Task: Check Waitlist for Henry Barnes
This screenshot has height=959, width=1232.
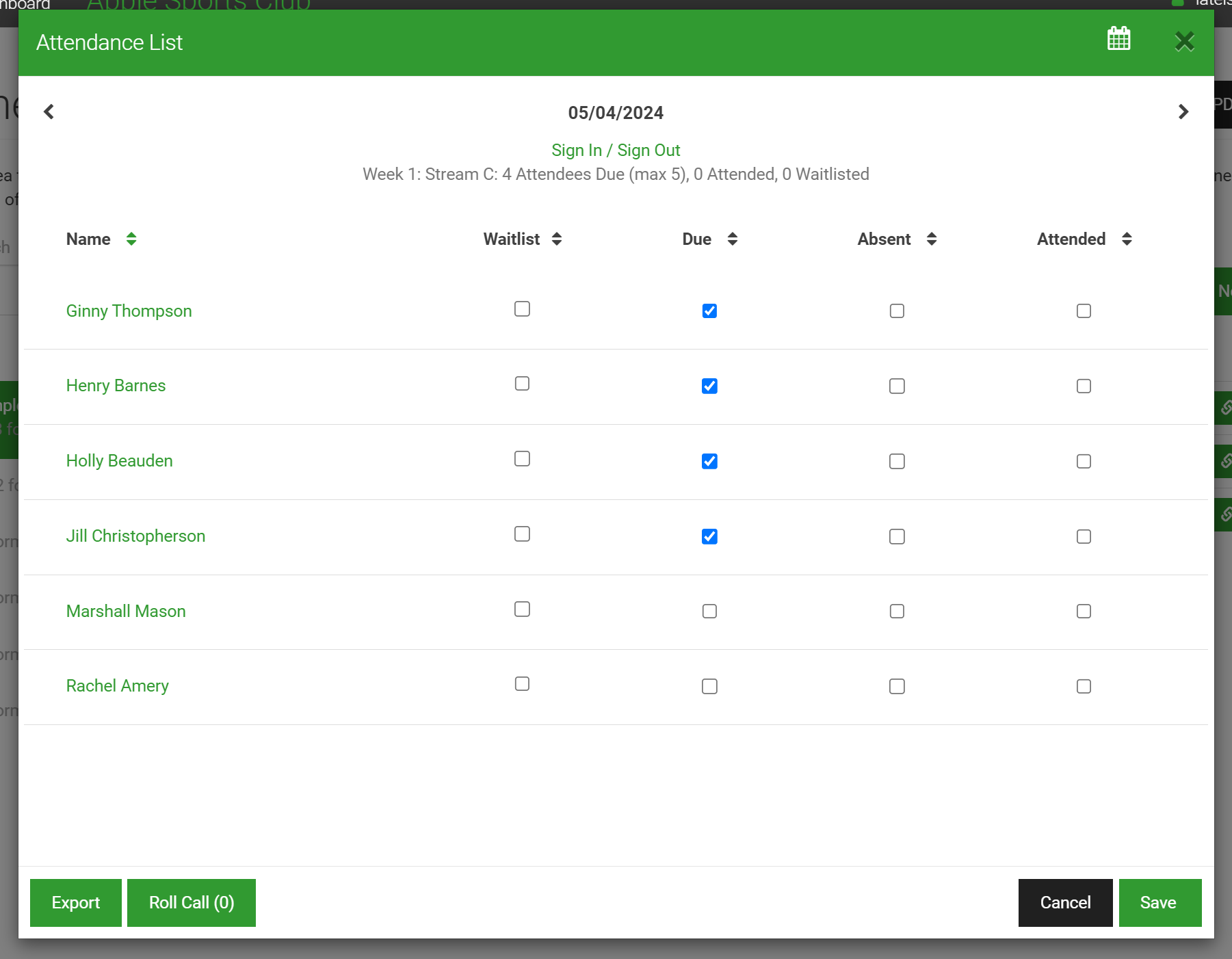Action: click(x=522, y=384)
